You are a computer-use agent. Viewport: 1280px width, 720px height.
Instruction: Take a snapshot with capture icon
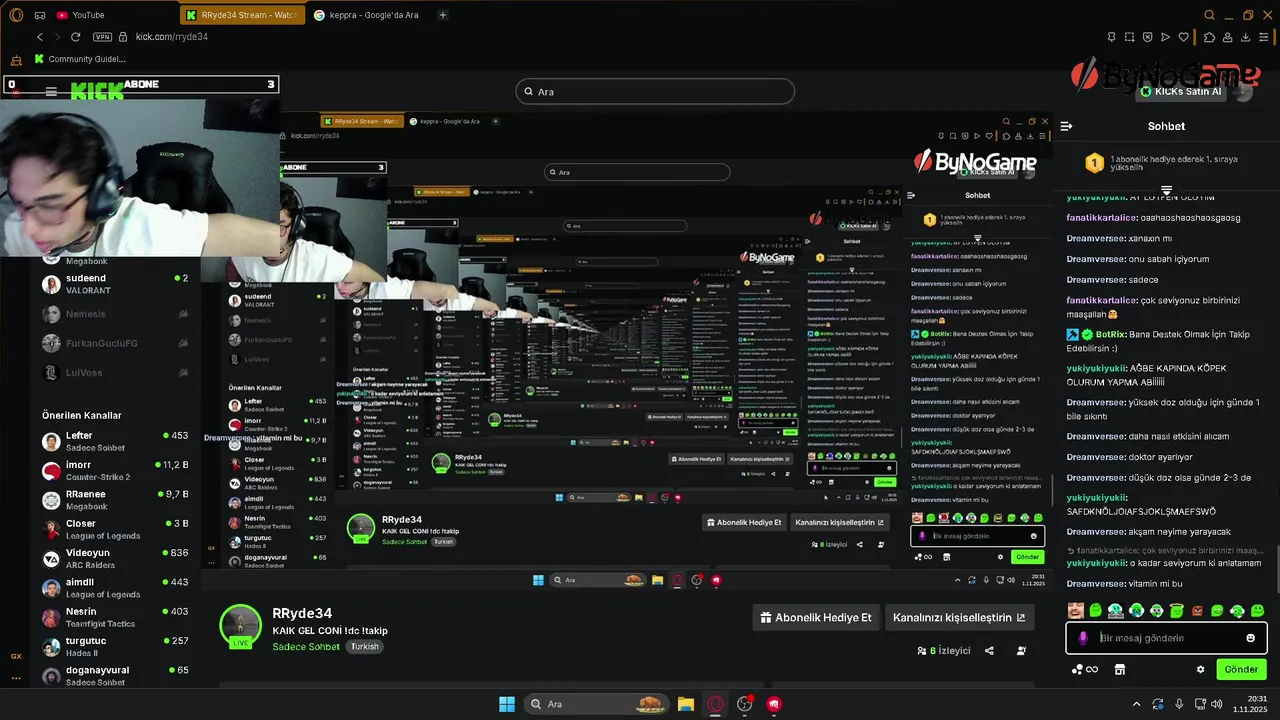pos(1130,37)
